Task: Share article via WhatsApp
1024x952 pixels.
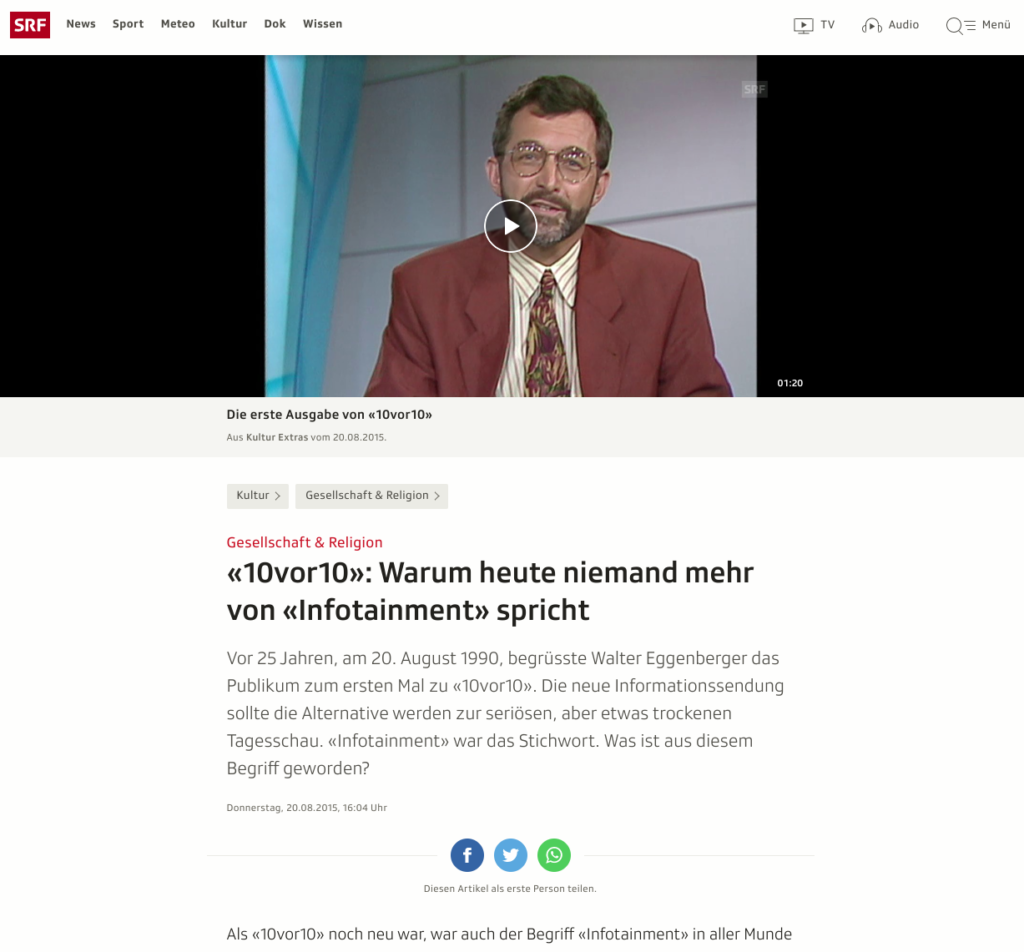Action: pos(554,855)
